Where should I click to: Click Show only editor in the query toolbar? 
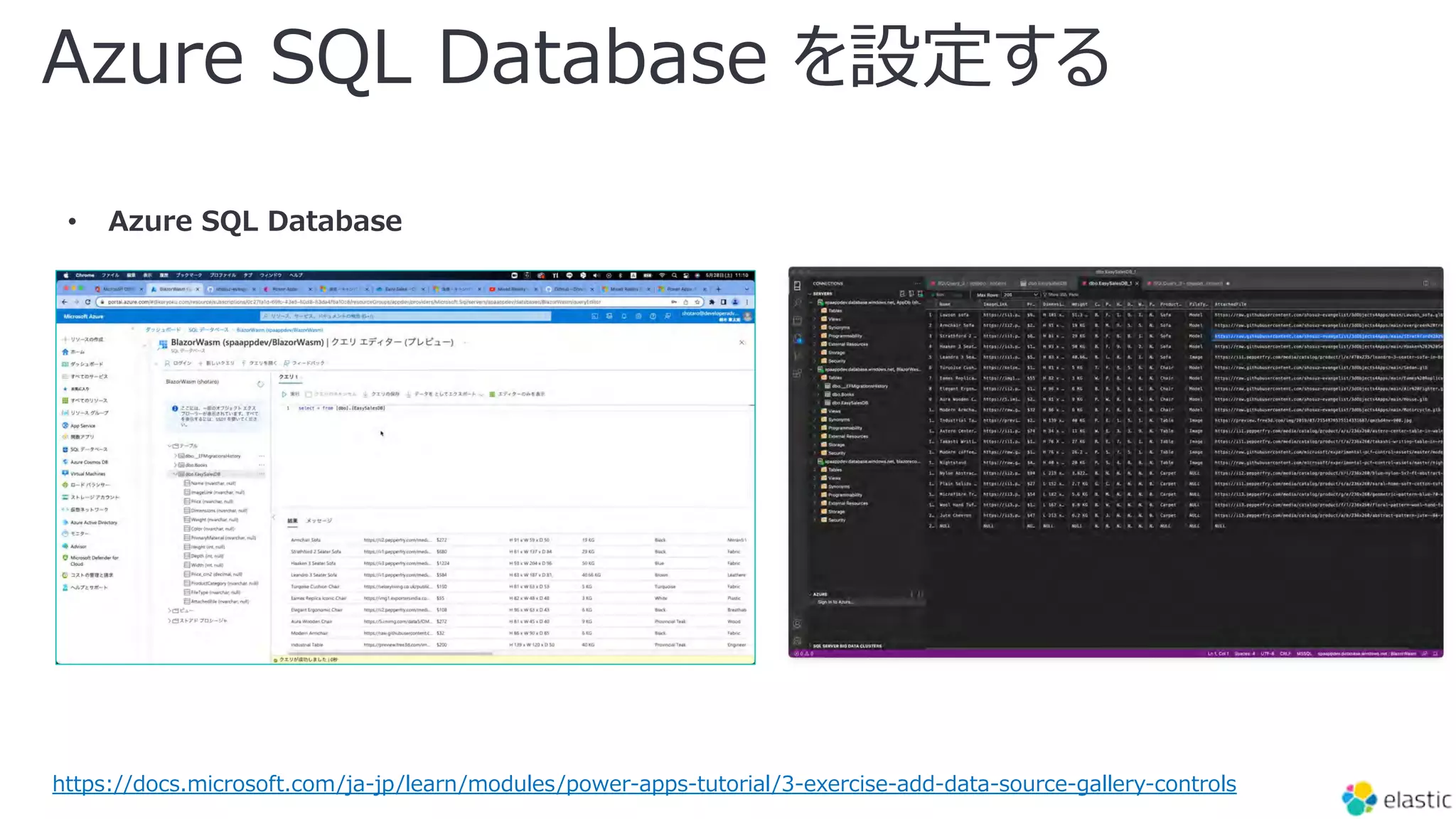518,394
